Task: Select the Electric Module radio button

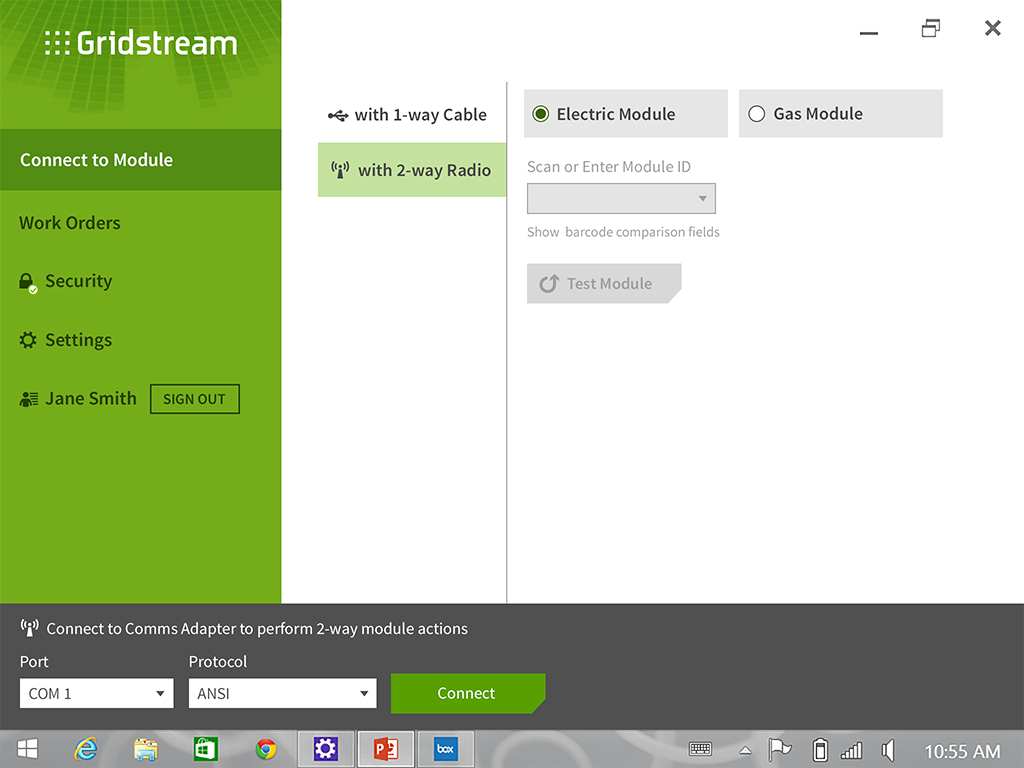Action: point(541,114)
